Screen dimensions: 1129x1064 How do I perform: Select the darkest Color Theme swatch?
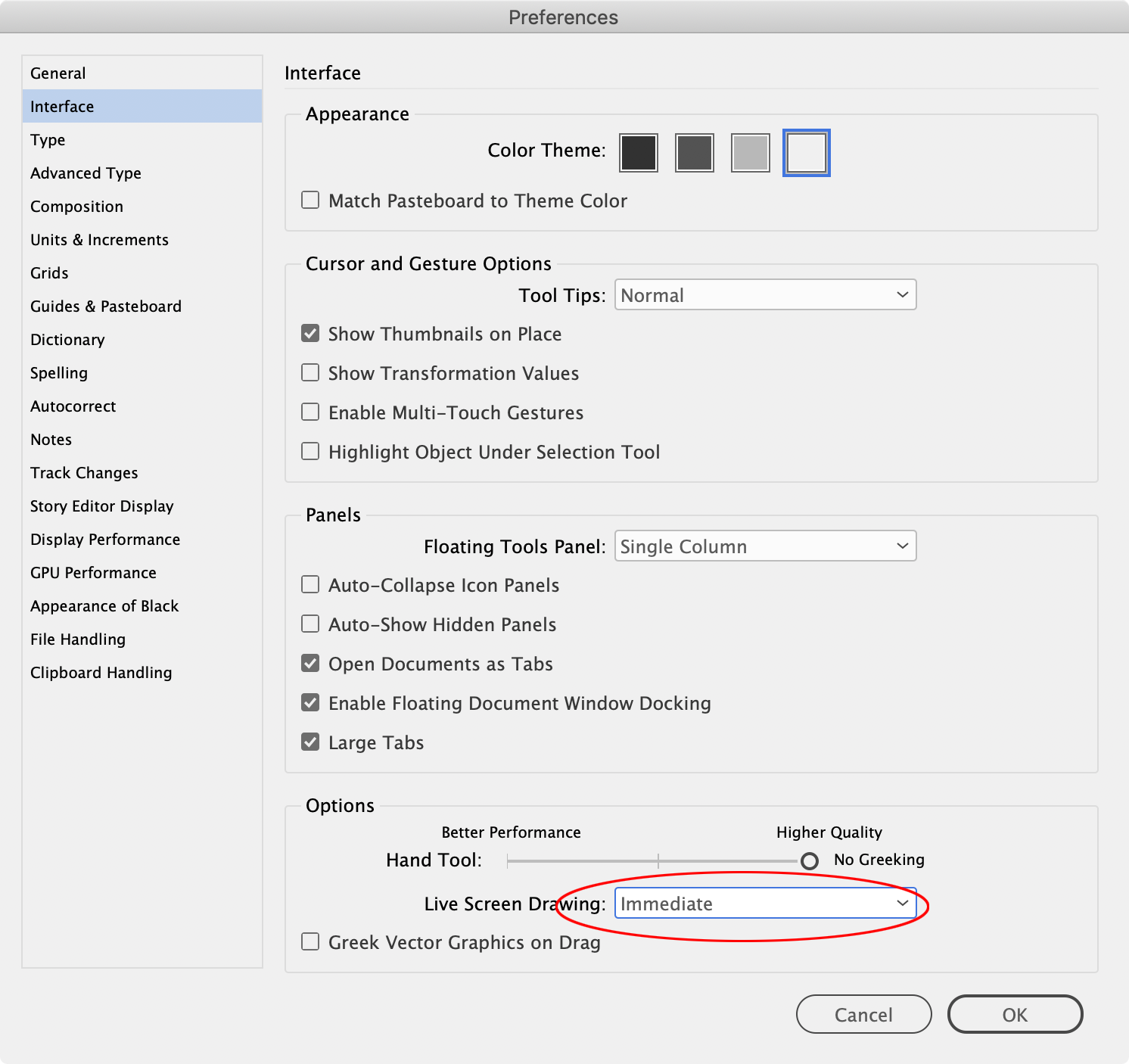[638, 152]
